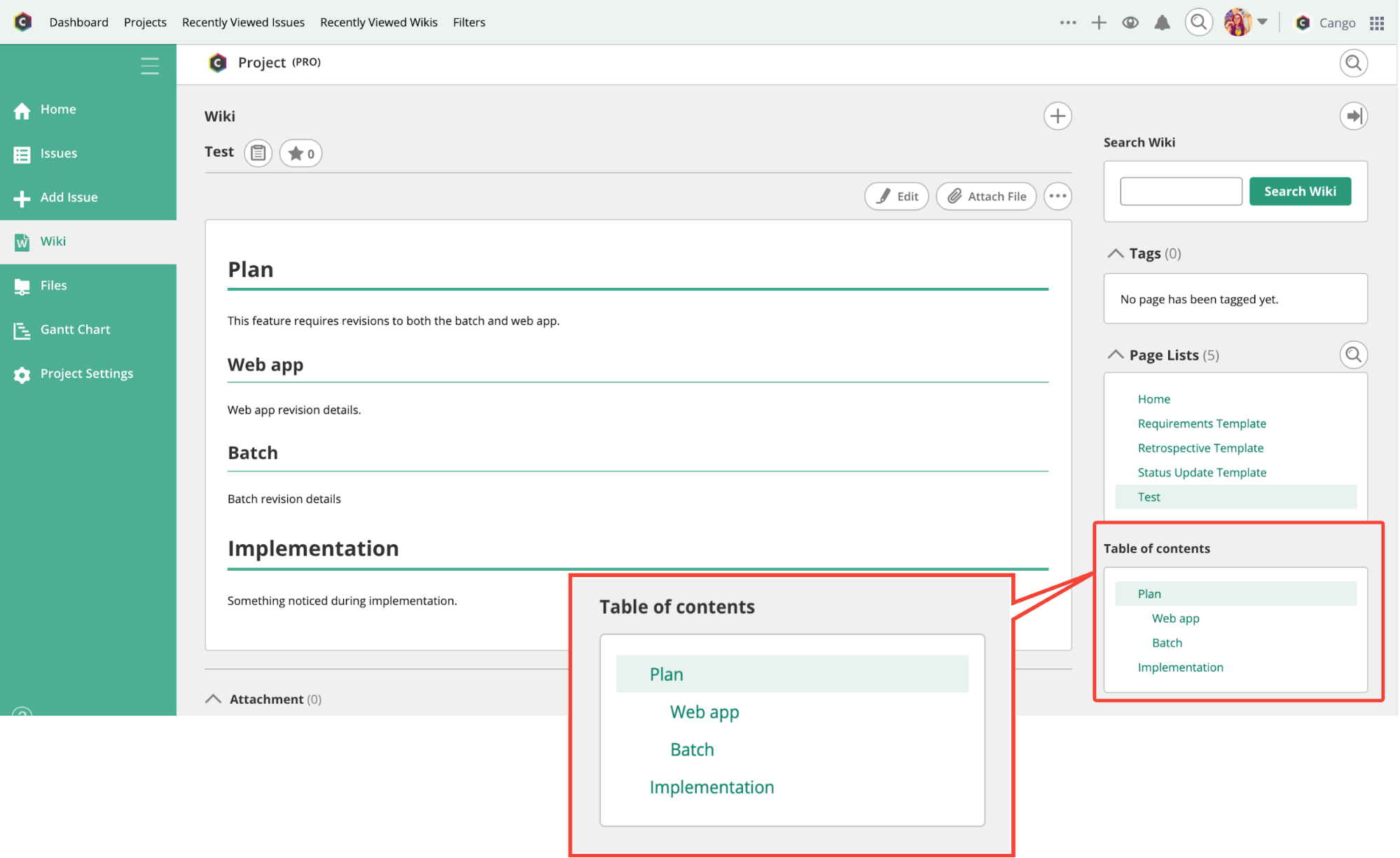Viewport: 1400px width, 858px height.
Task: Toggle the sidebar hamburger menu
Action: pos(150,66)
